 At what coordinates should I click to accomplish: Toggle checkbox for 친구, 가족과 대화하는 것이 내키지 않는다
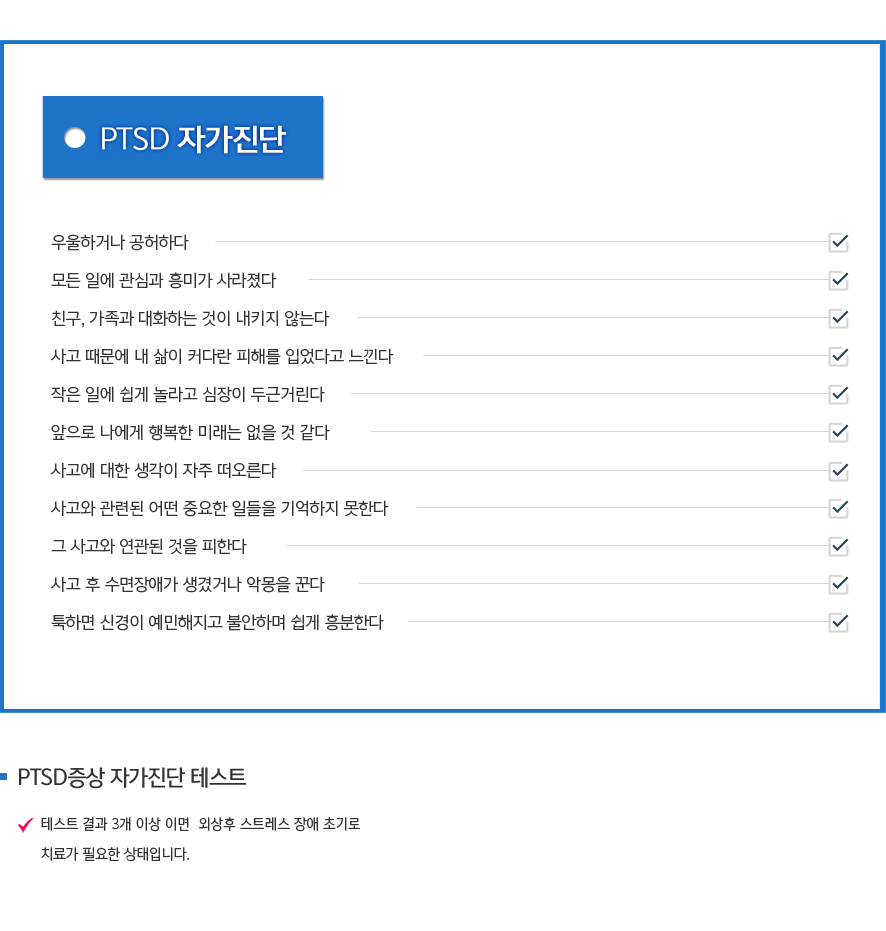click(x=838, y=318)
